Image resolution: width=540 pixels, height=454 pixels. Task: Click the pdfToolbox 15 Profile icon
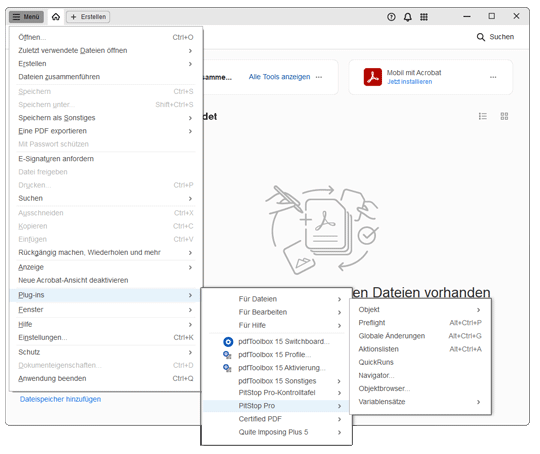tap(227, 355)
